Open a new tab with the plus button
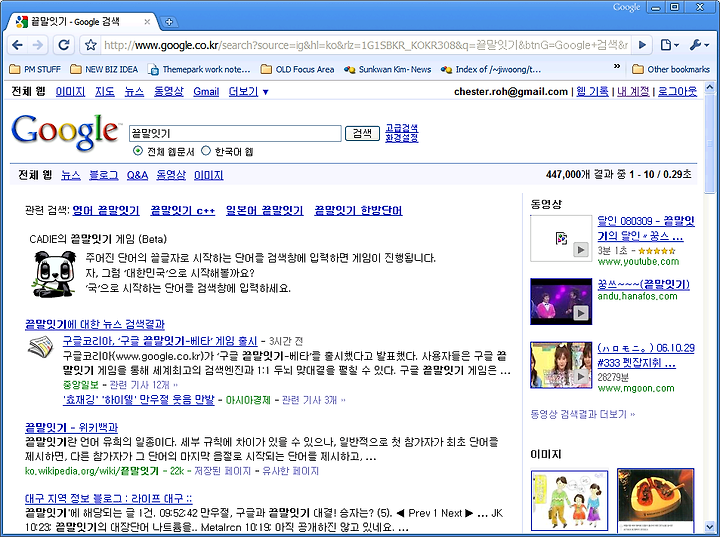Image resolution: width=720 pixels, height=537 pixels. click(169, 22)
